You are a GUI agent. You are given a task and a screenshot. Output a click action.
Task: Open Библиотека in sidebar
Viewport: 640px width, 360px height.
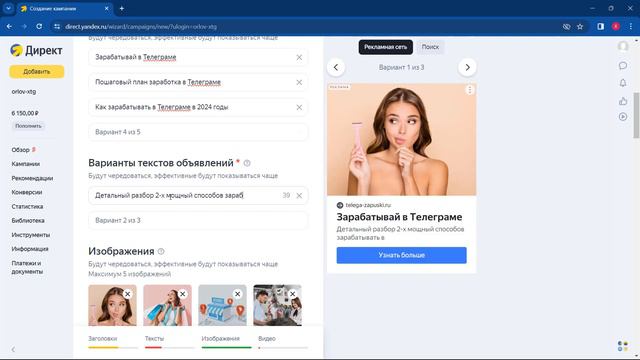[28, 221]
